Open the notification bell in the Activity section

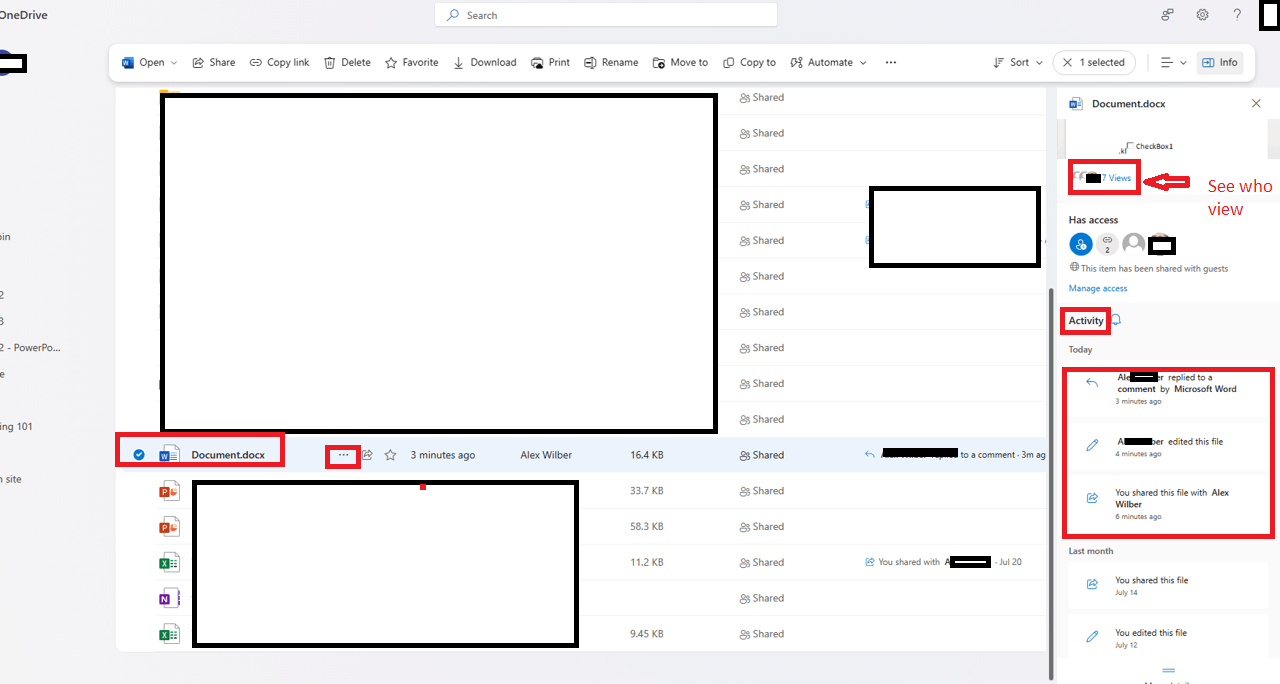1115,319
